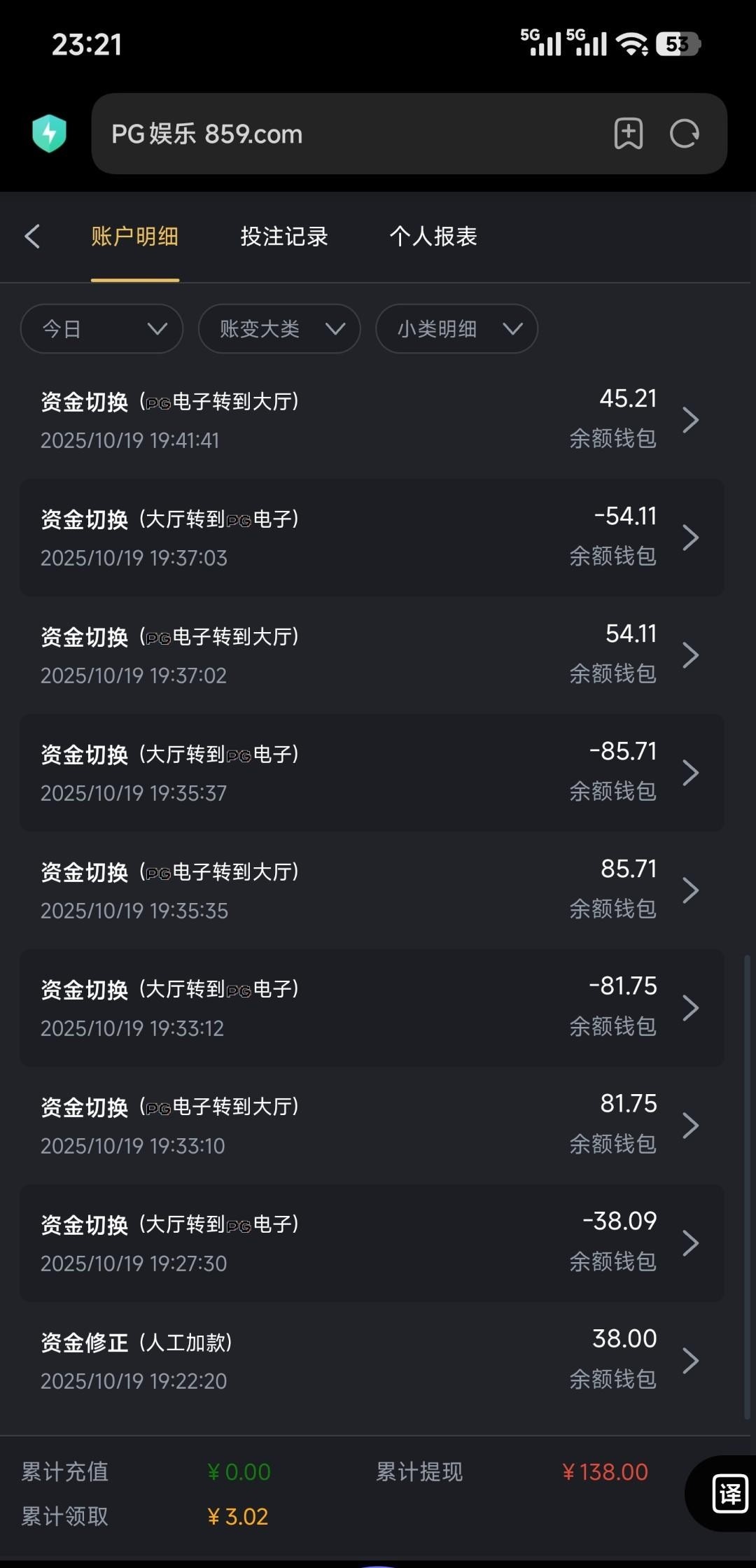Screen dimensions: 756x1568
Task: Switch to the 投注记录 tab
Action: (x=284, y=237)
